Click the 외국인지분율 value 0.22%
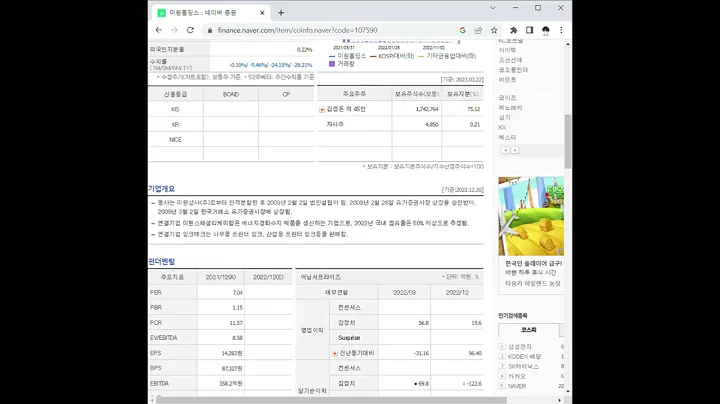 [304, 50]
